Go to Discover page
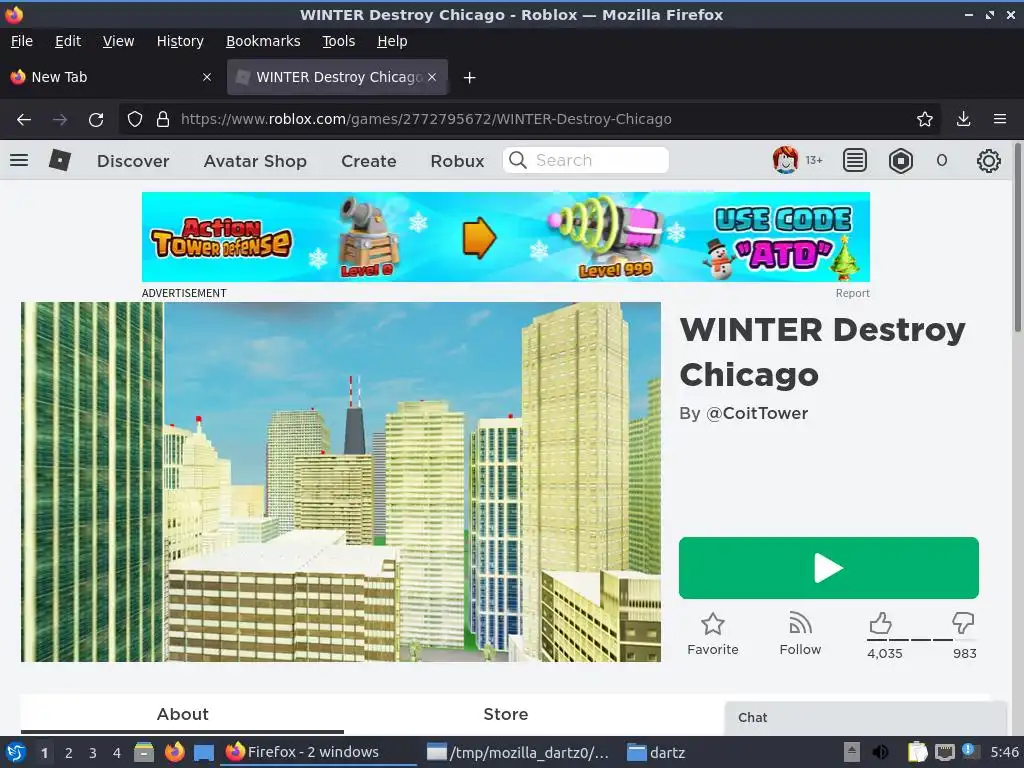 coord(133,161)
